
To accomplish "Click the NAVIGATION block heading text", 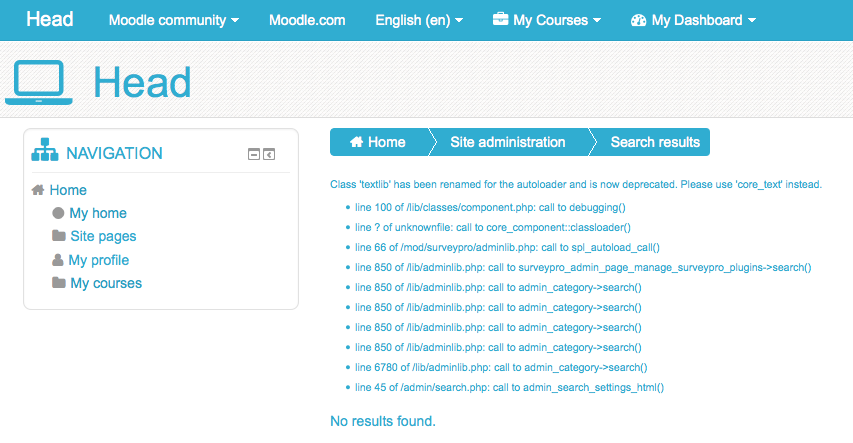I will [x=114, y=153].
